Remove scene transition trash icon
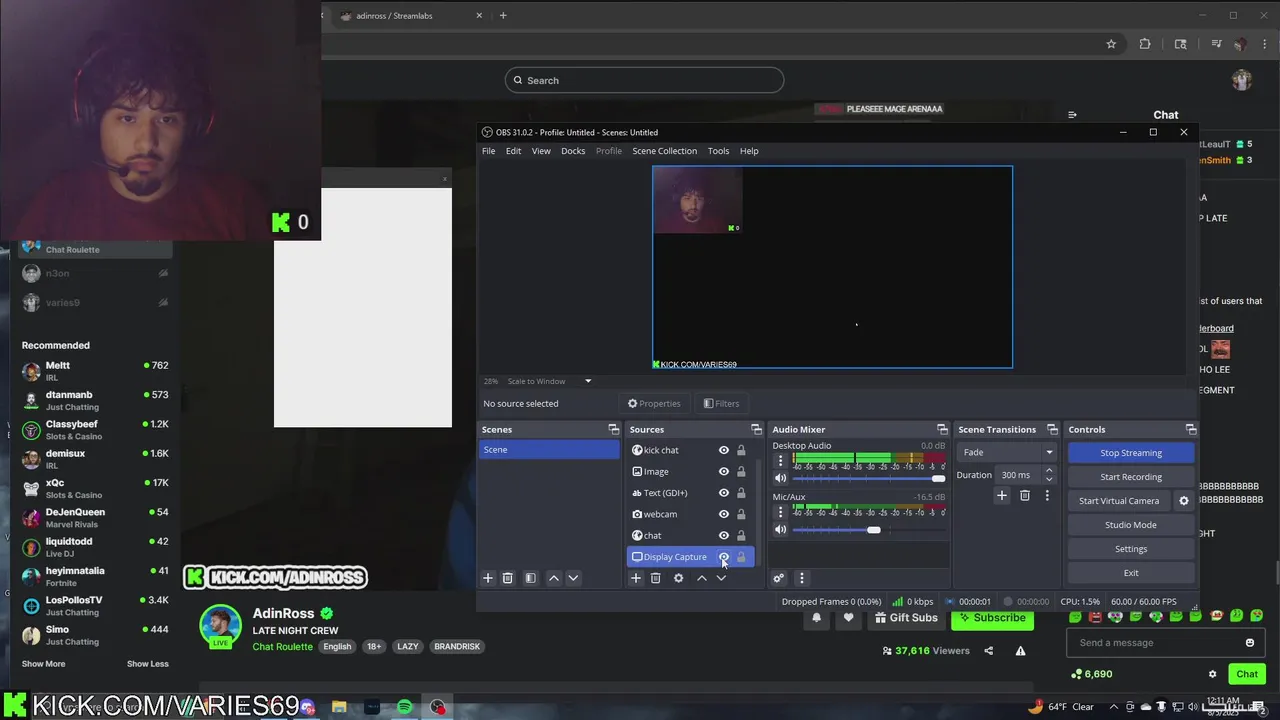 1024,495
